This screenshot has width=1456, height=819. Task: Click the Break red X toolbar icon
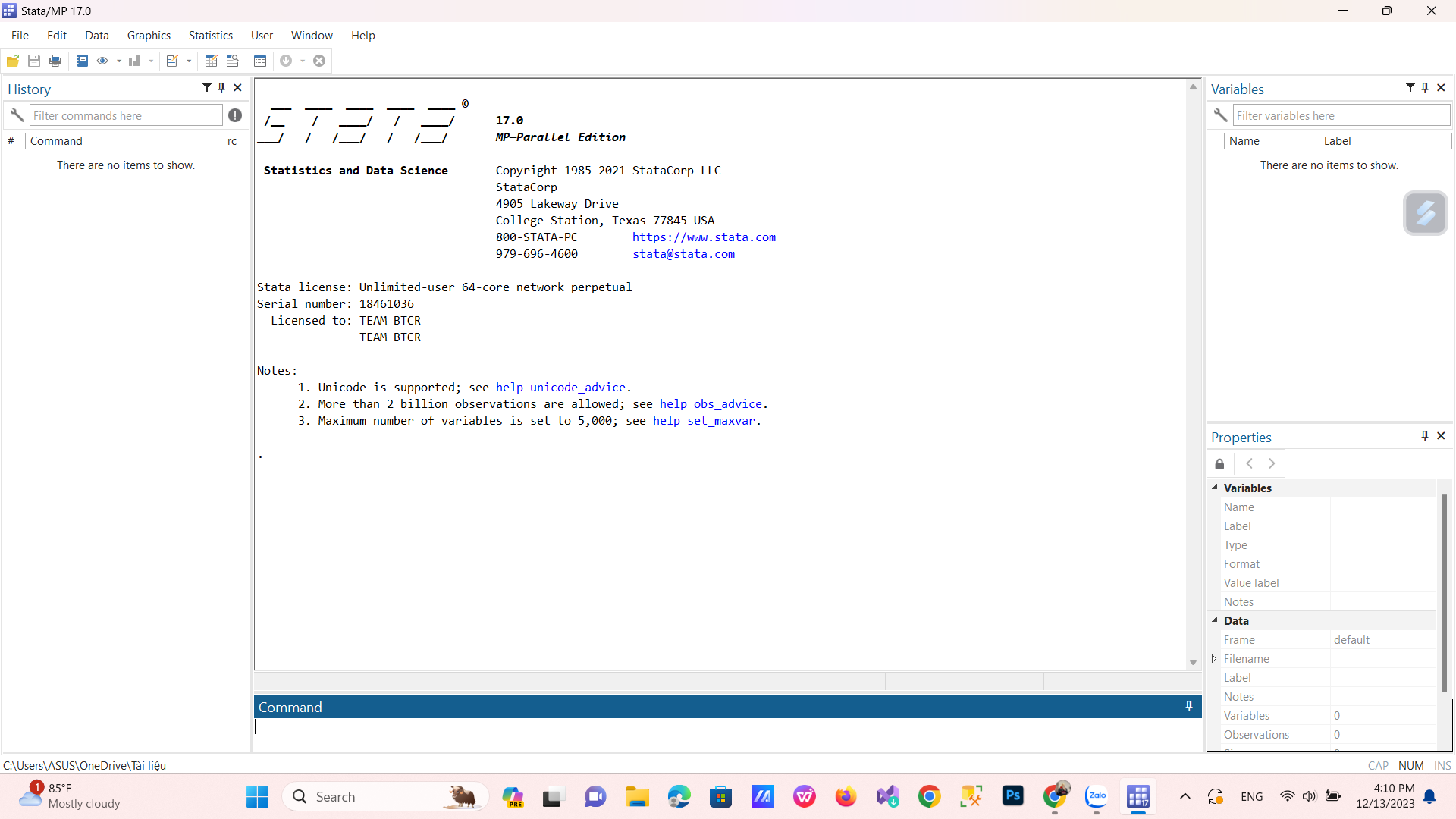[x=319, y=61]
